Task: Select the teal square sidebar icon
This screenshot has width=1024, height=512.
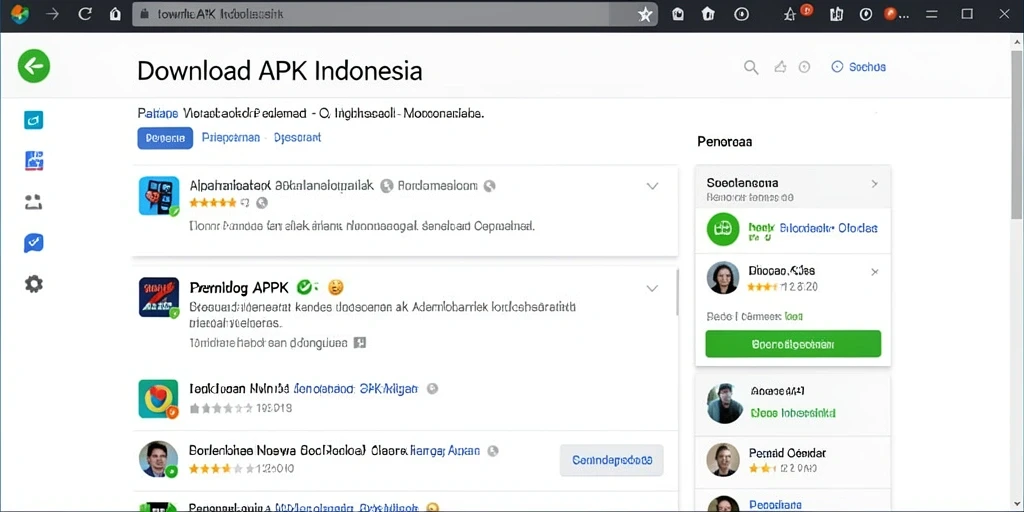Action: pos(33,120)
